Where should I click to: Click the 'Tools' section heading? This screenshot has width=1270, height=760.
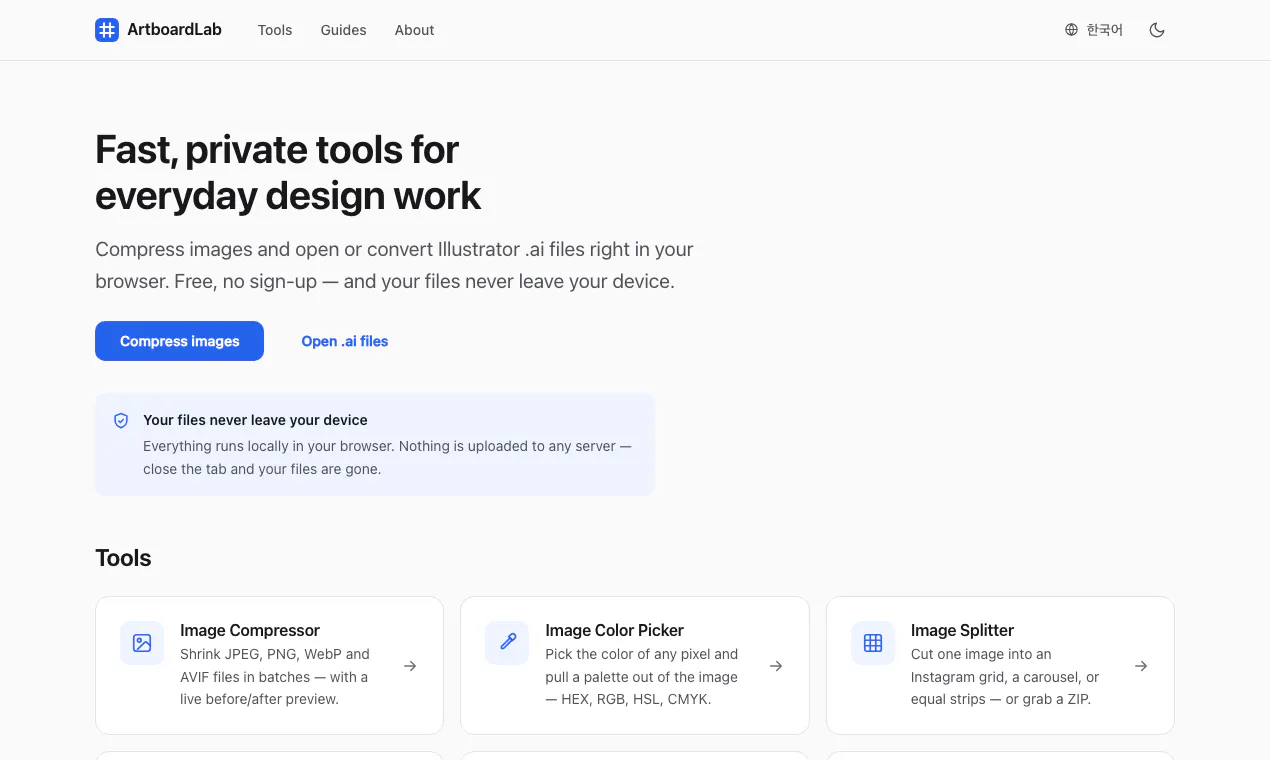pyautogui.click(x=123, y=558)
